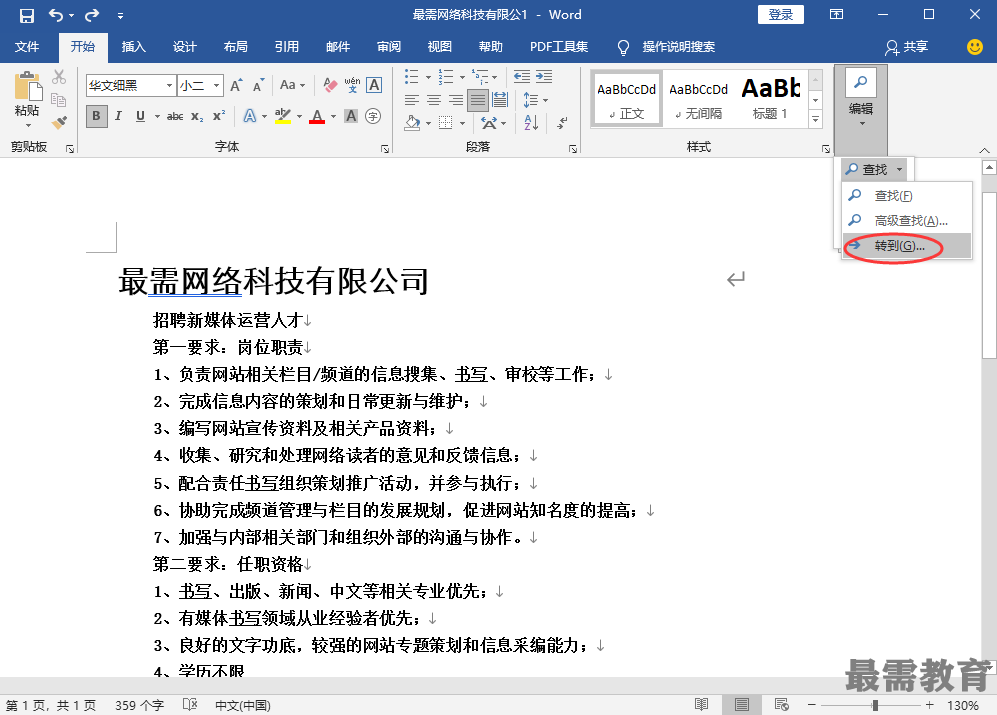This screenshot has width=997, height=715.
Task: Open the Font dialog launcher
Action: coord(385,148)
